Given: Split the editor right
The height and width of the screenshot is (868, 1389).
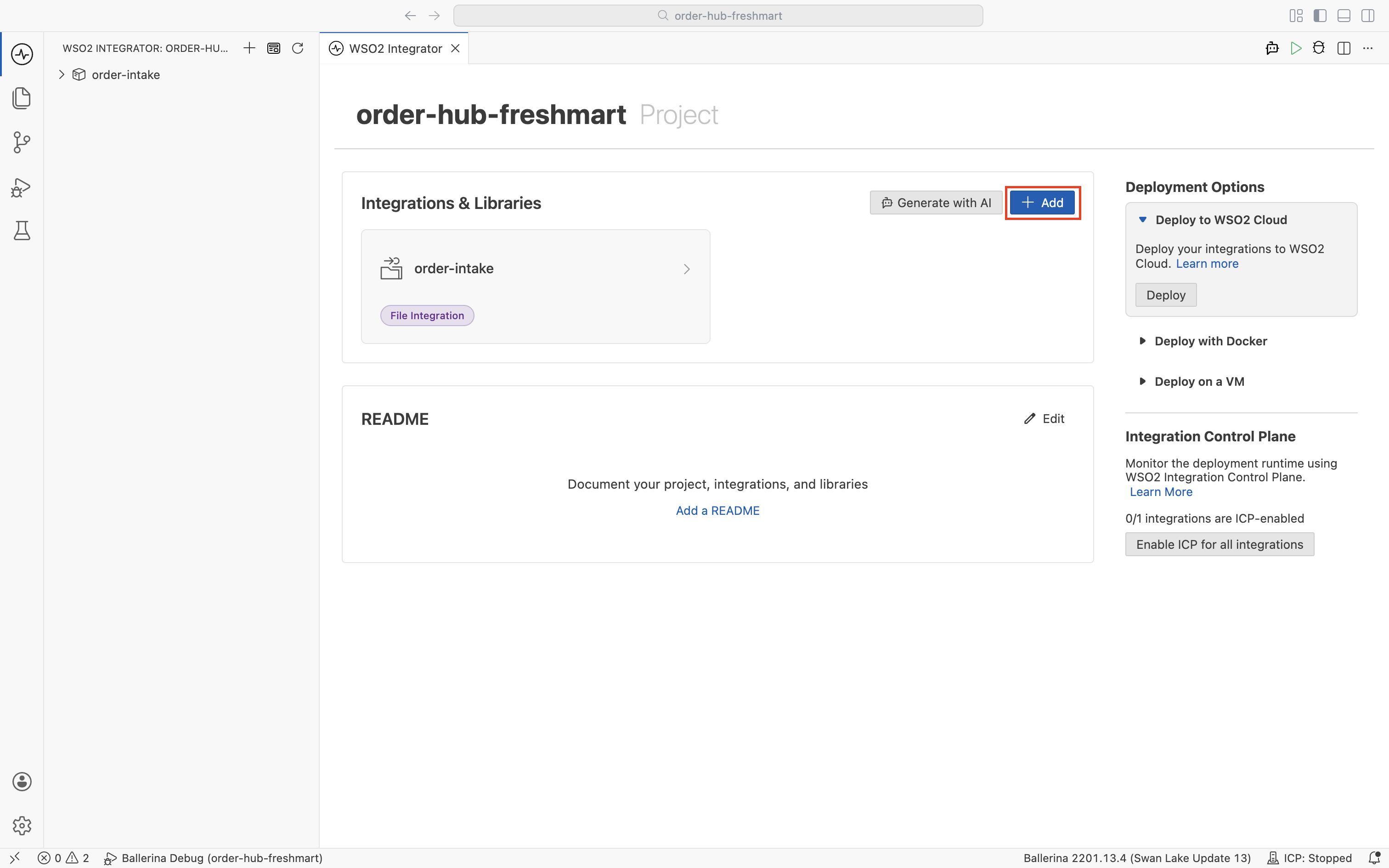Looking at the screenshot, I should pyautogui.click(x=1344, y=48).
